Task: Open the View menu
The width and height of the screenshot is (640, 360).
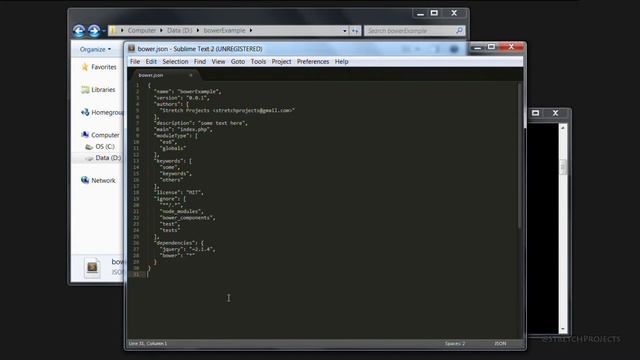Action: (x=218, y=62)
